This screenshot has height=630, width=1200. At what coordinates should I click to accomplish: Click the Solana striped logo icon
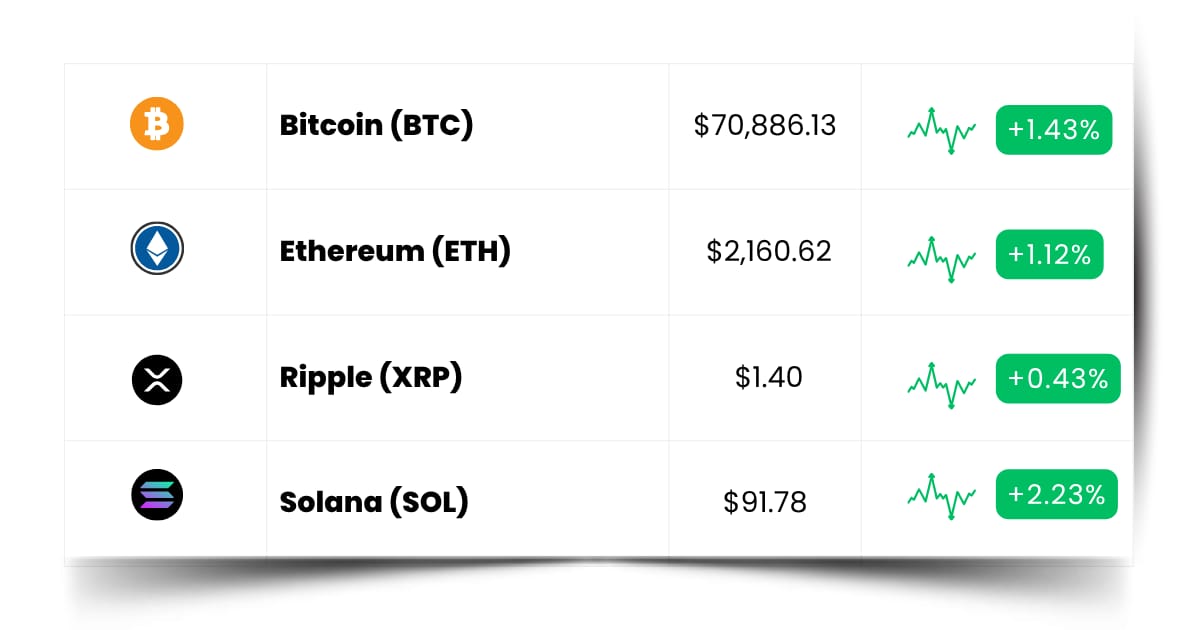(x=157, y=495)
